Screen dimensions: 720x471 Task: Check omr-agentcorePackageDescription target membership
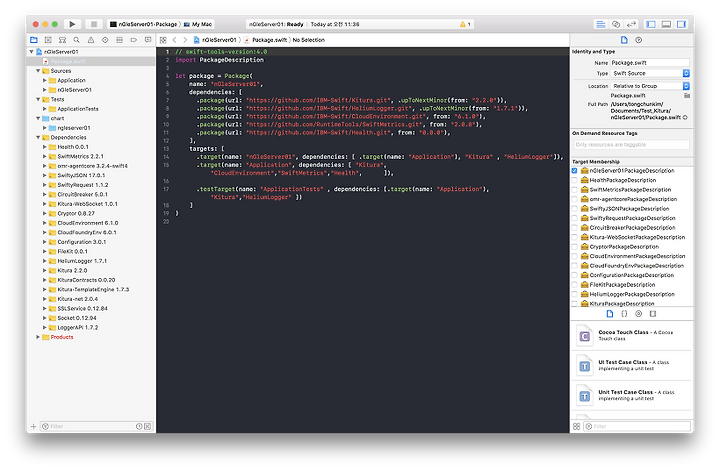point(574,199)
